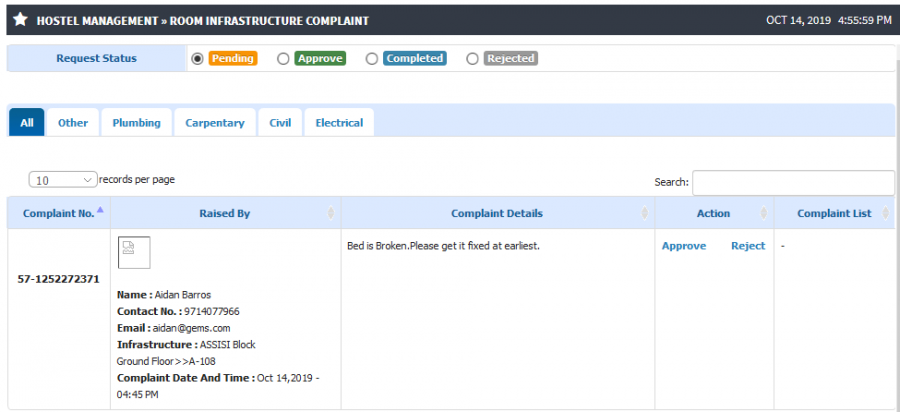Click the star favorite icon in header
900x412 pixels.
[x=20, y=20]
